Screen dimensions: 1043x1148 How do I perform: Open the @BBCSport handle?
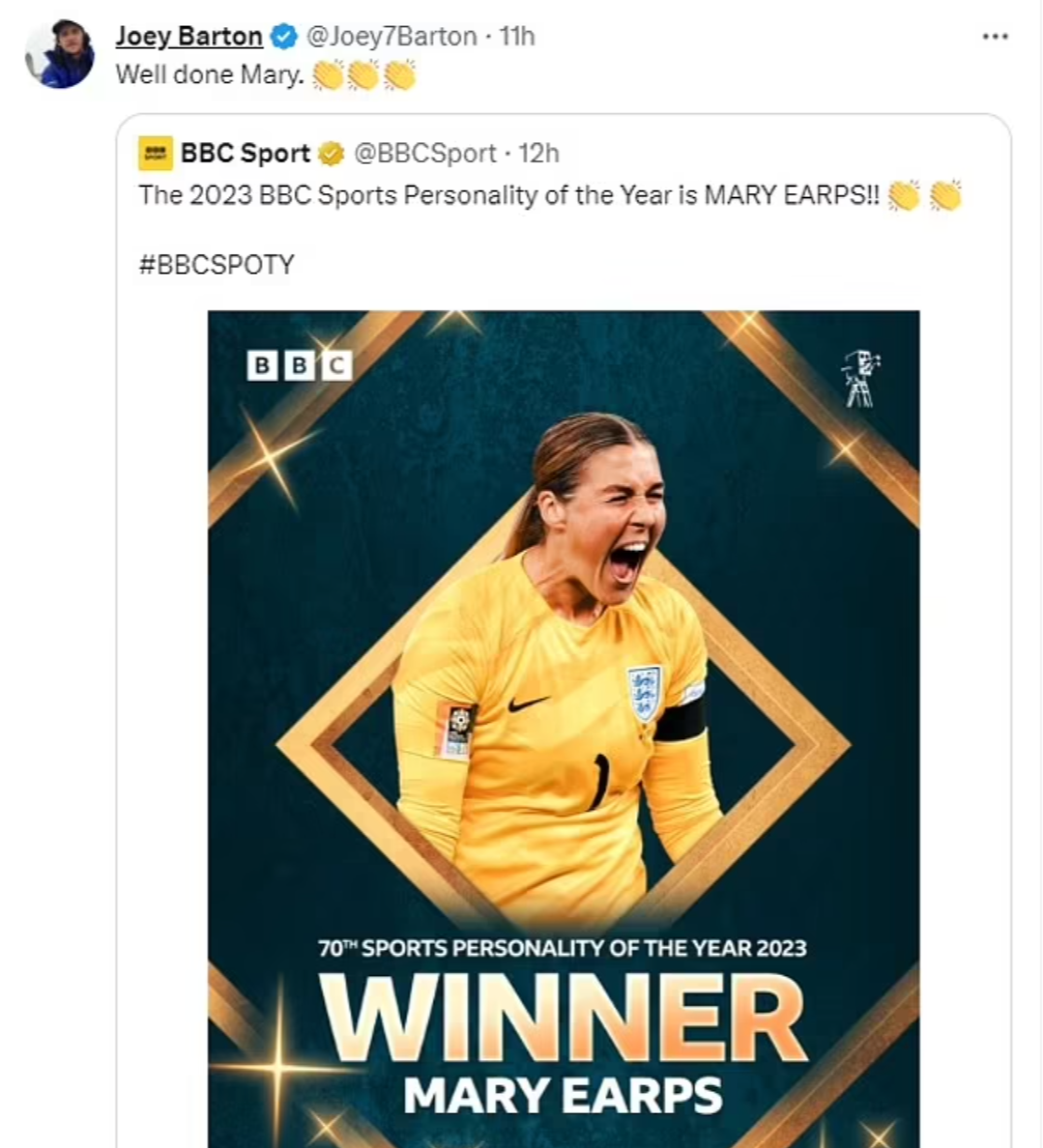(424, 153)
